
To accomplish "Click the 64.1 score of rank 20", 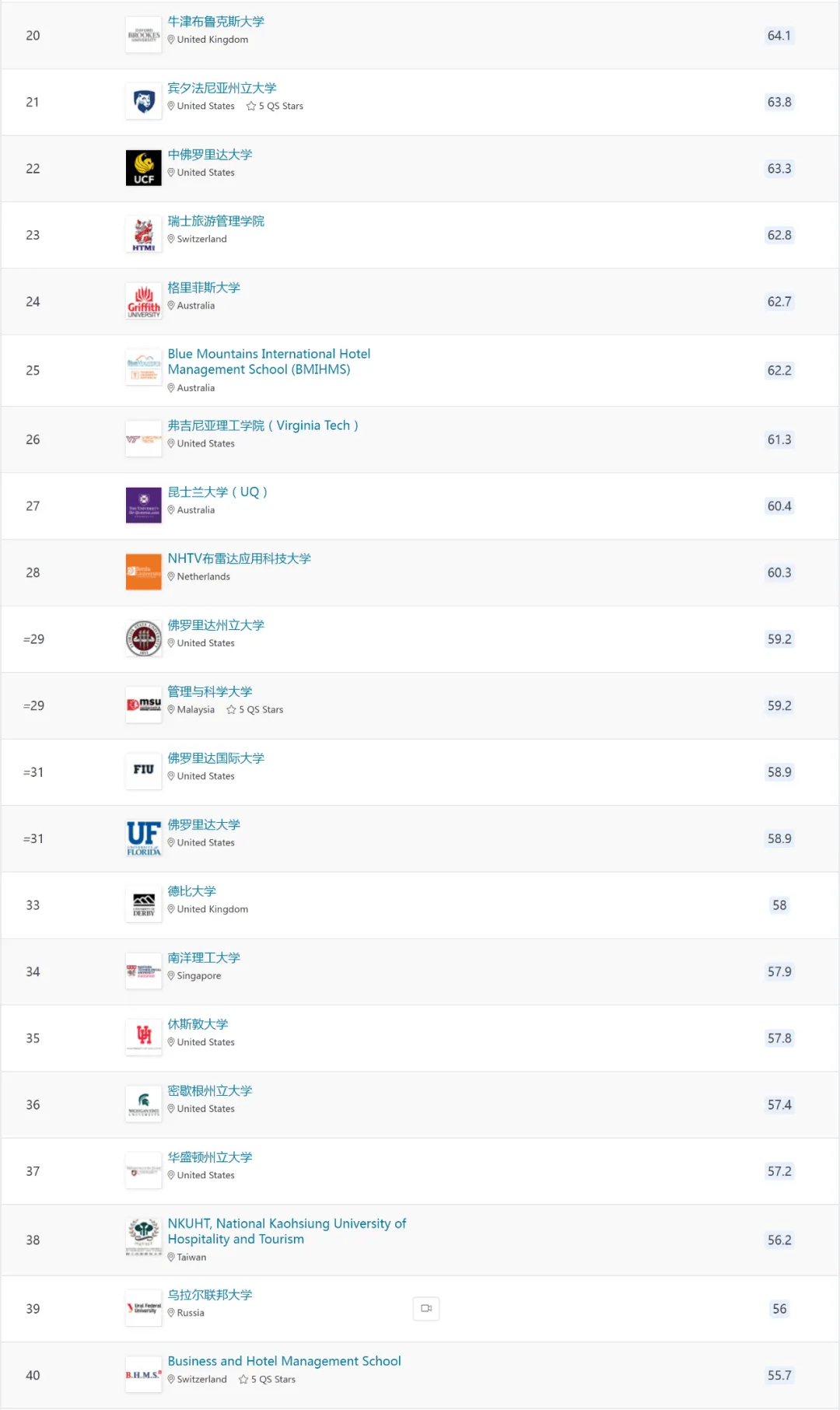I will 779,36.
